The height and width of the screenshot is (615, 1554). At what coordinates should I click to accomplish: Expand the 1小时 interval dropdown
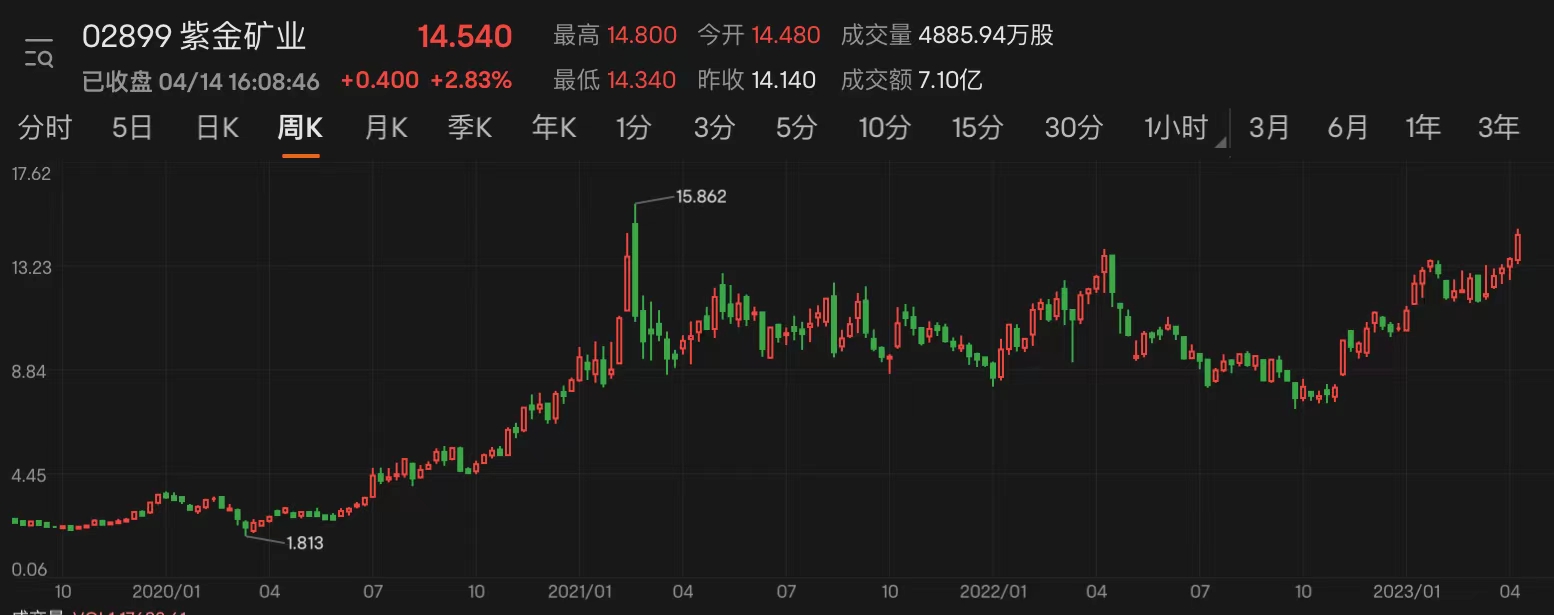1186,128
